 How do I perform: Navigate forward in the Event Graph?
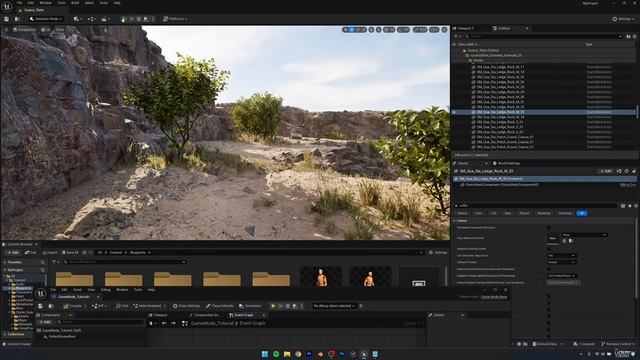(173, 323)
